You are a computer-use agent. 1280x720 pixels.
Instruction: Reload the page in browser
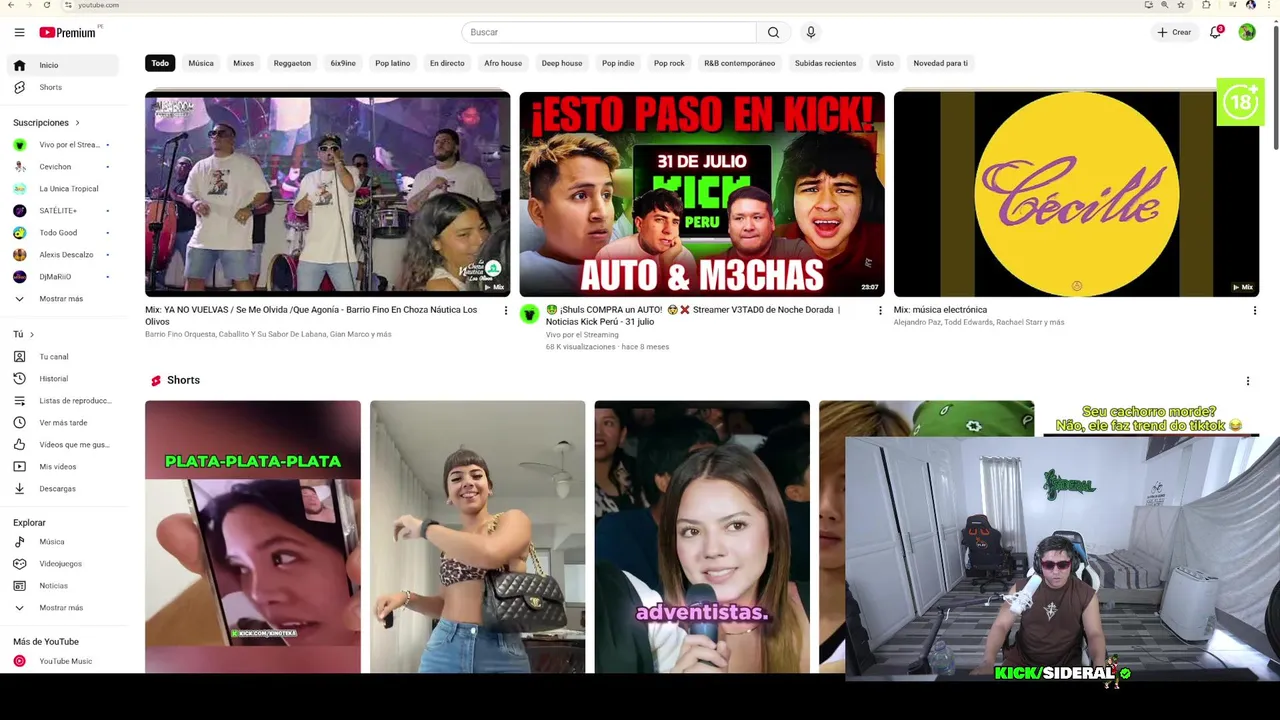pos(46,5)
